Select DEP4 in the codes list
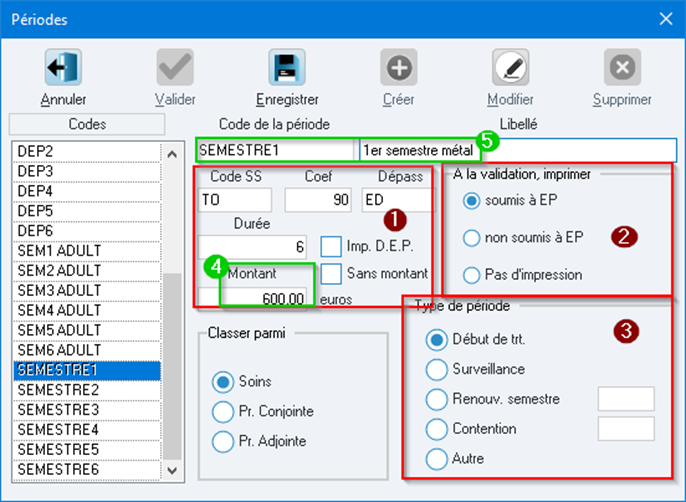 87,192
